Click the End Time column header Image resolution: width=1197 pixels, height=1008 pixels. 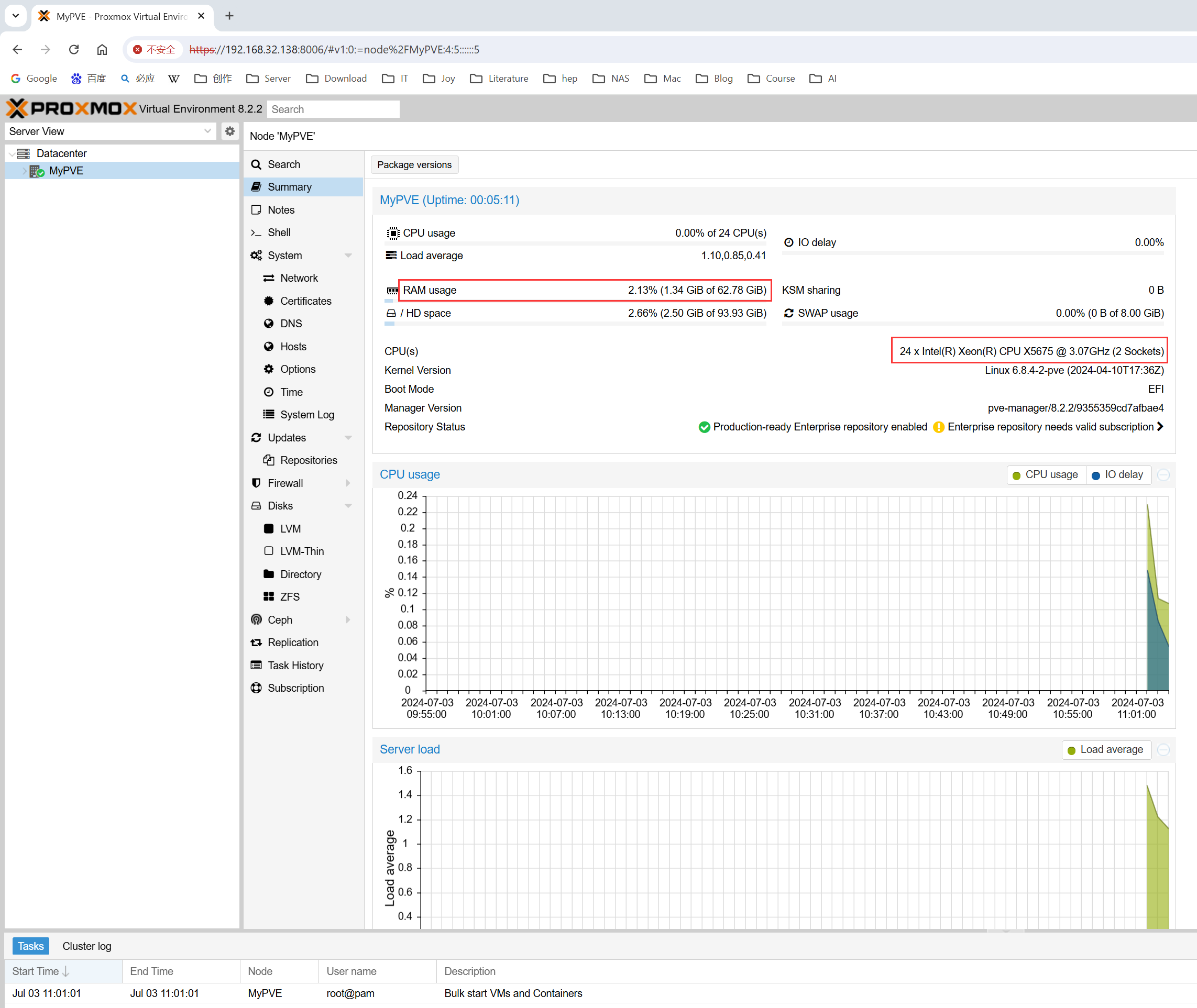tap(181, 971)
